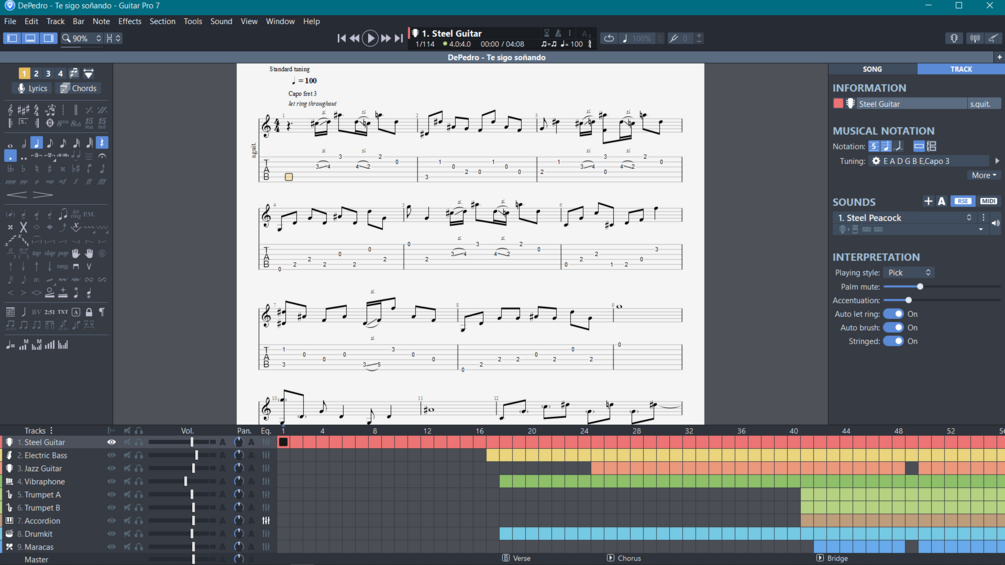Show the Electric Bass track eye
This screenshot has width=1005, height=565.
(112, 455)
